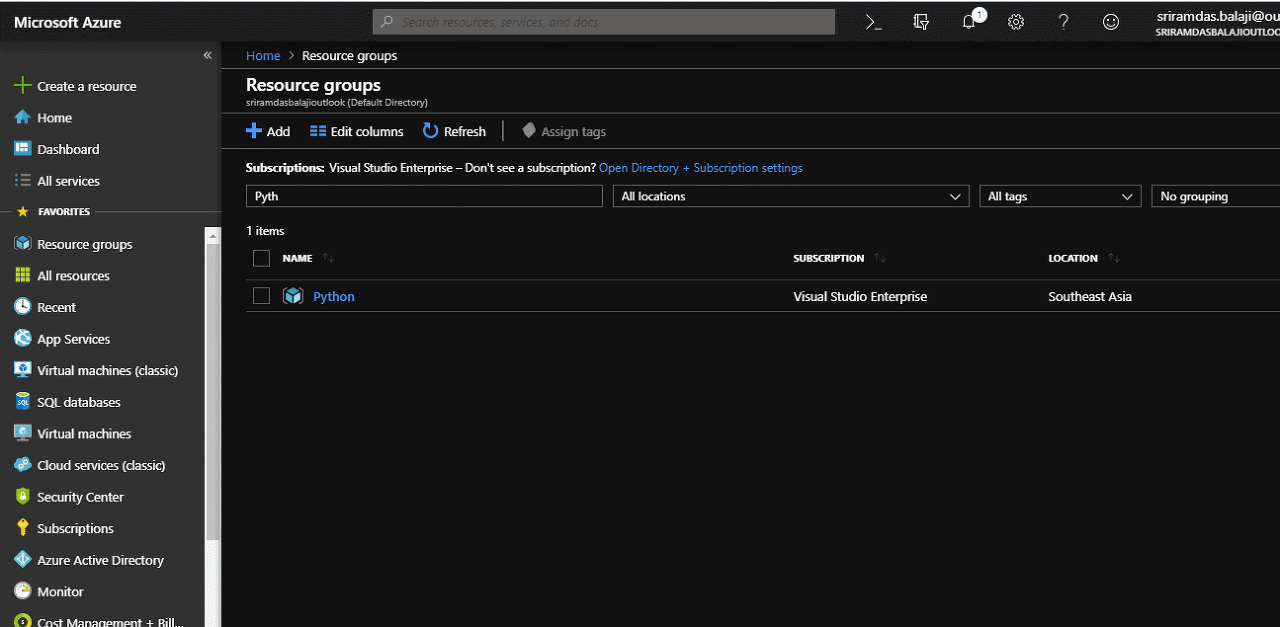Select all rows with header checkbox

[x=262, y=258]
